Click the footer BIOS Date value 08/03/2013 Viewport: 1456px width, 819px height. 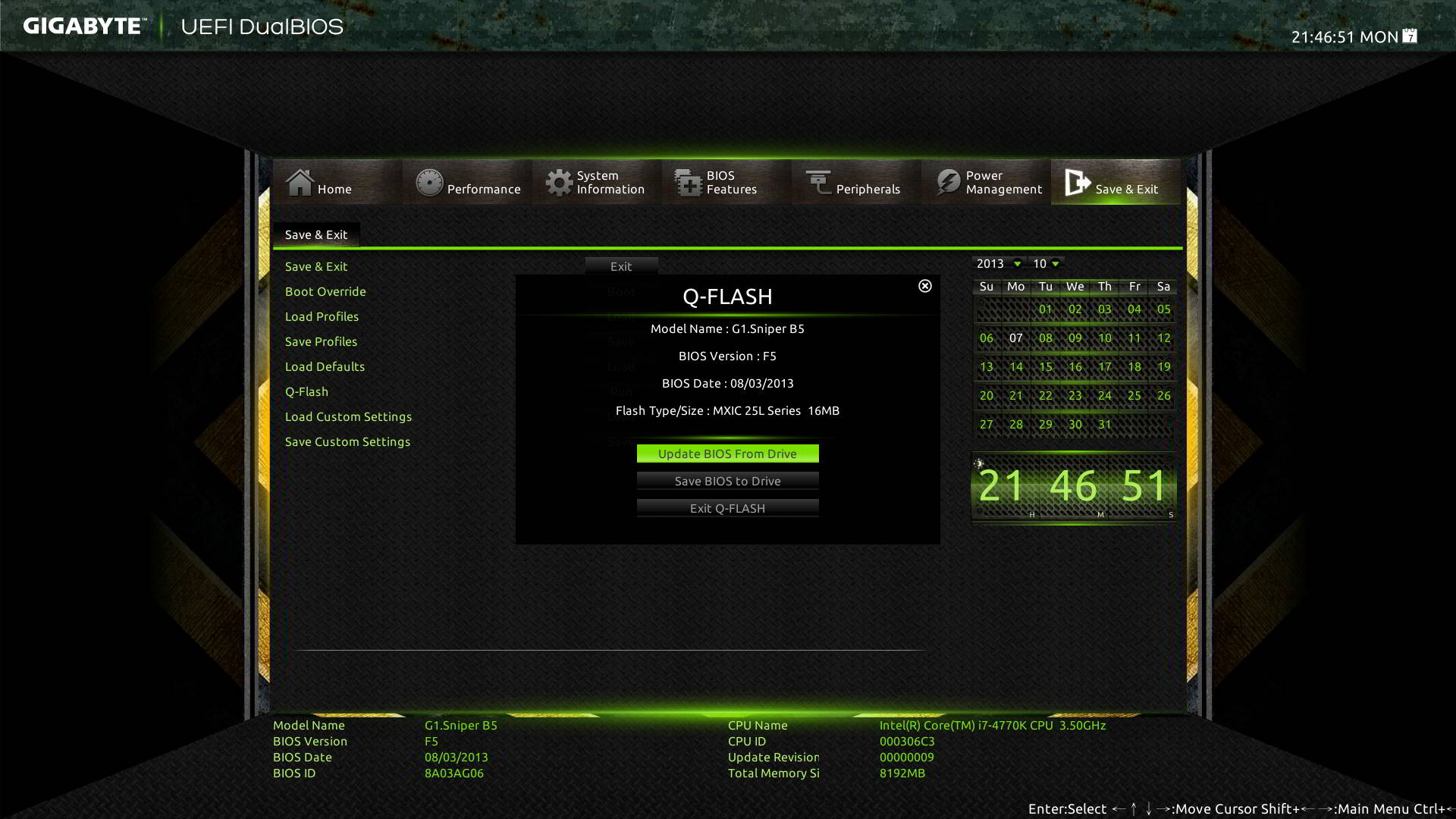[456, 757]
